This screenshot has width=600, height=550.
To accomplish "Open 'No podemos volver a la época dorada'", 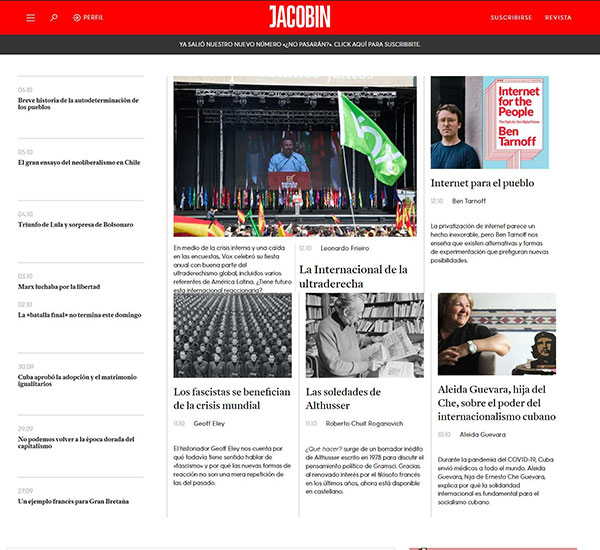I will [x=76, y=442].
